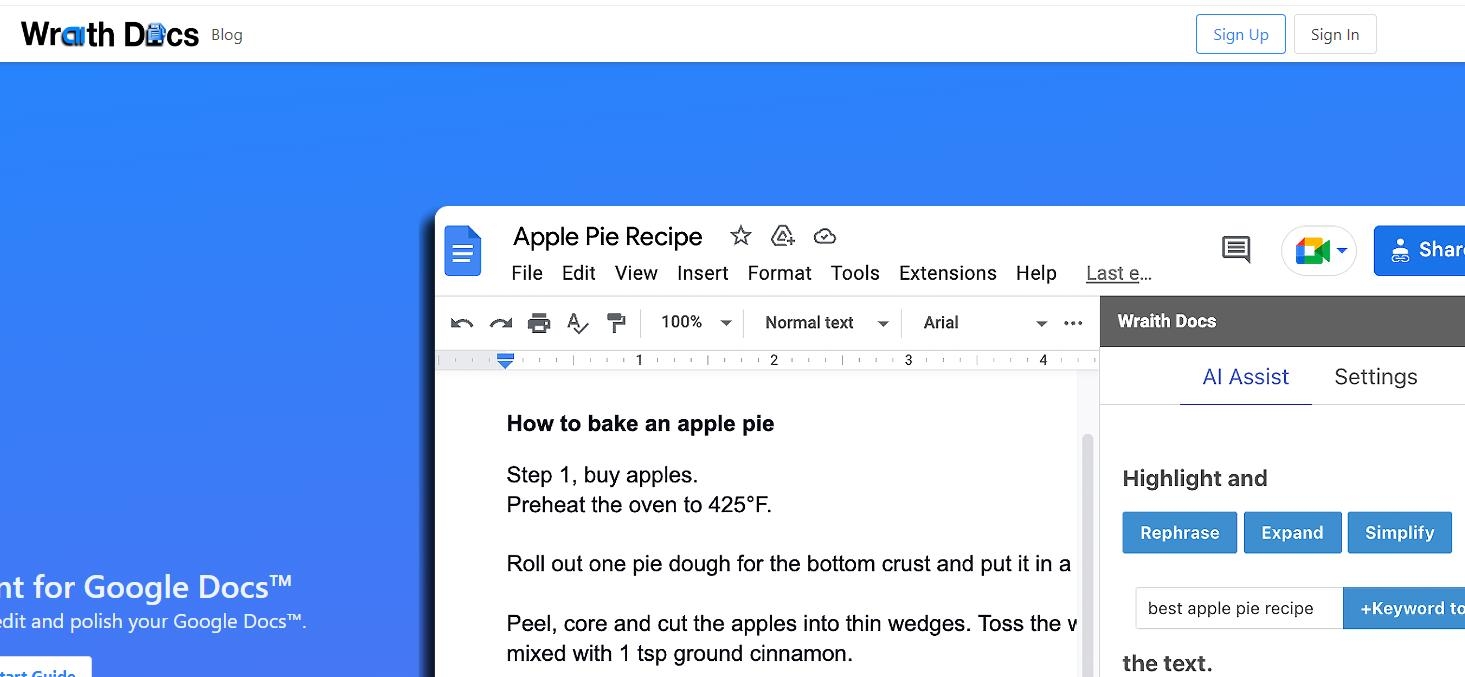Click the line 'Step 1, buy apples.'

pyautogui.click(x=602, y=475)
